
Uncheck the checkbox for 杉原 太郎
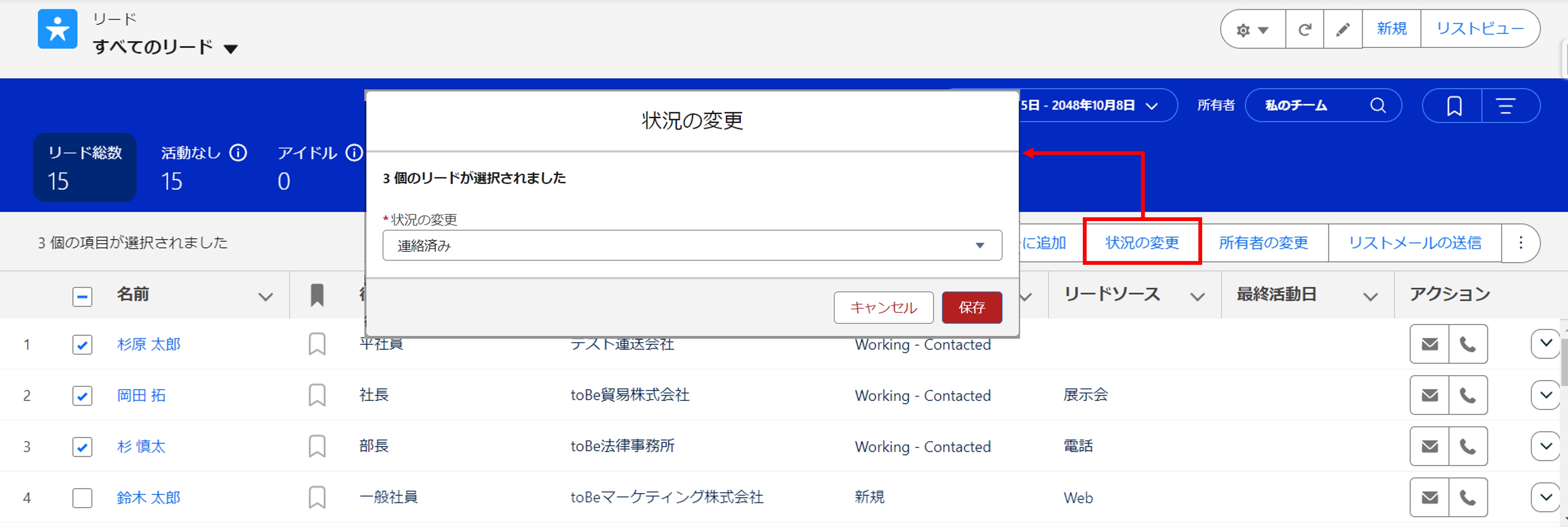click(82, 345)
